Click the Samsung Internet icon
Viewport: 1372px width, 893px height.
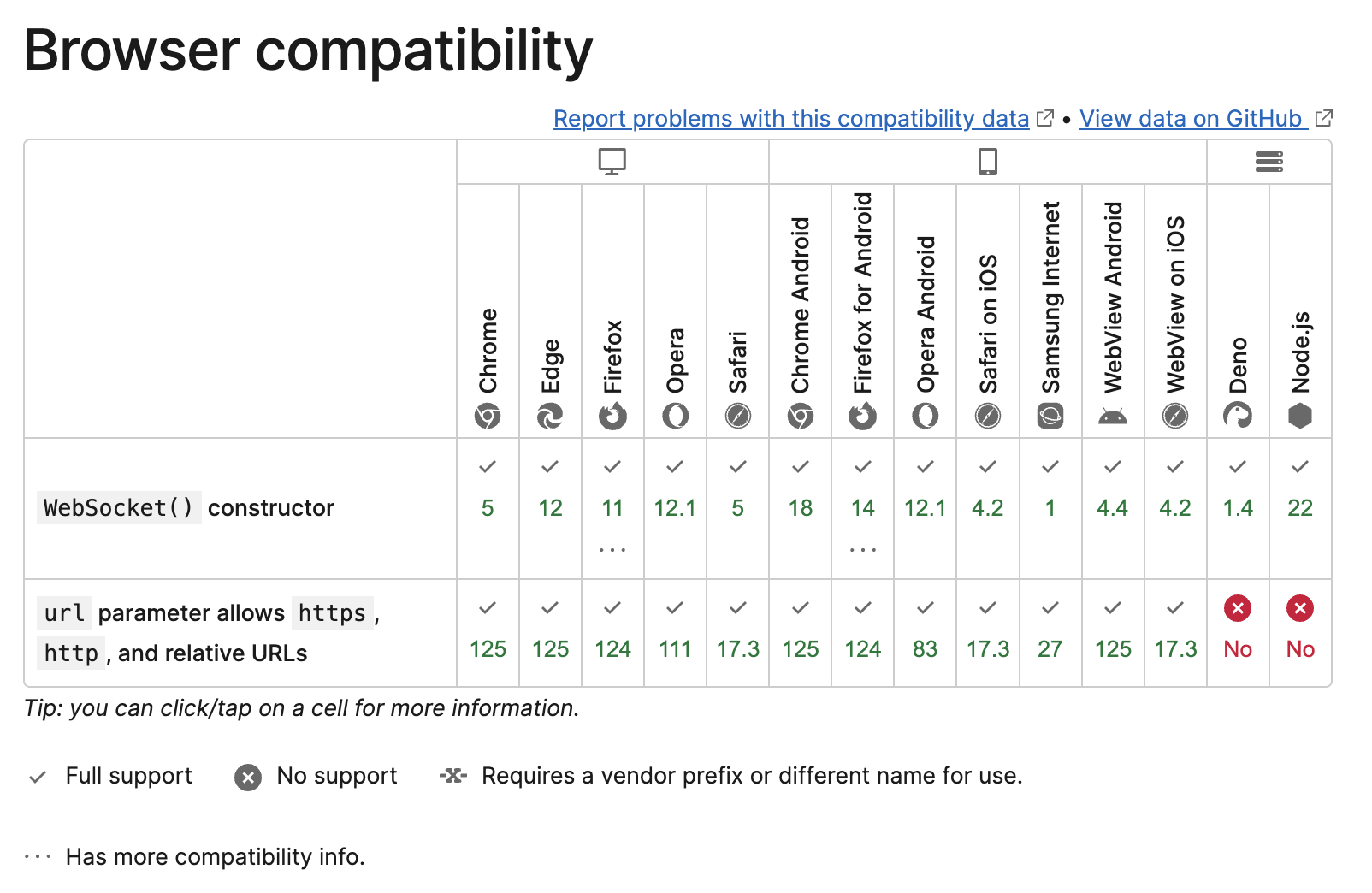[1050, 417]
